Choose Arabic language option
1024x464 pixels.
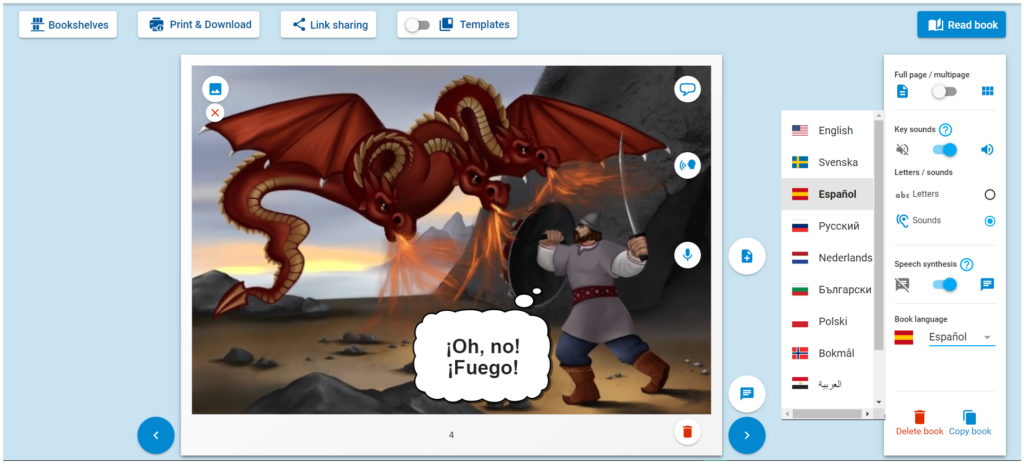click(x=827, y=384)
